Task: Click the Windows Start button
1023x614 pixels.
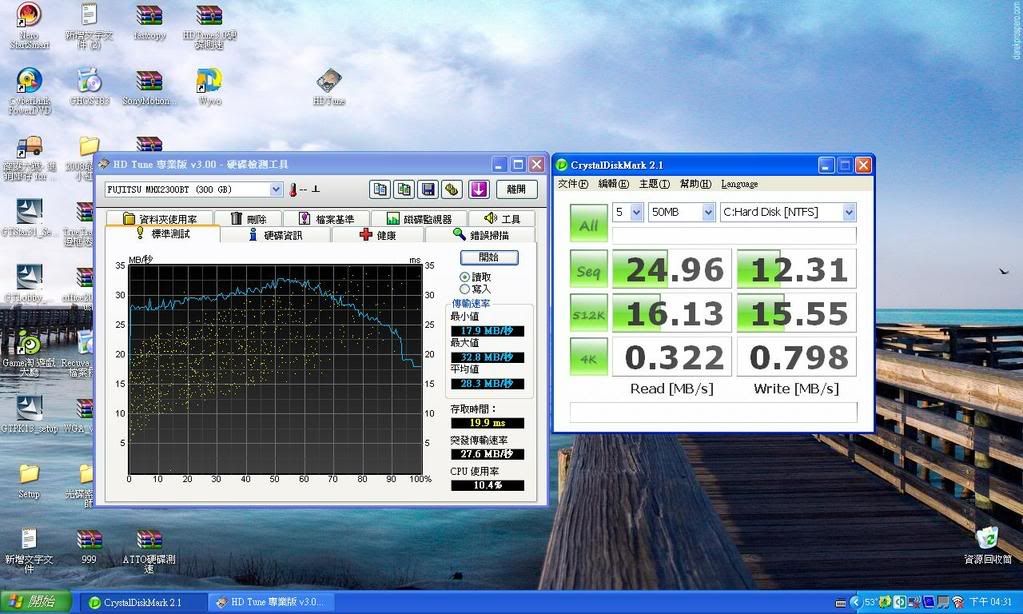Action: pos(37,602)
